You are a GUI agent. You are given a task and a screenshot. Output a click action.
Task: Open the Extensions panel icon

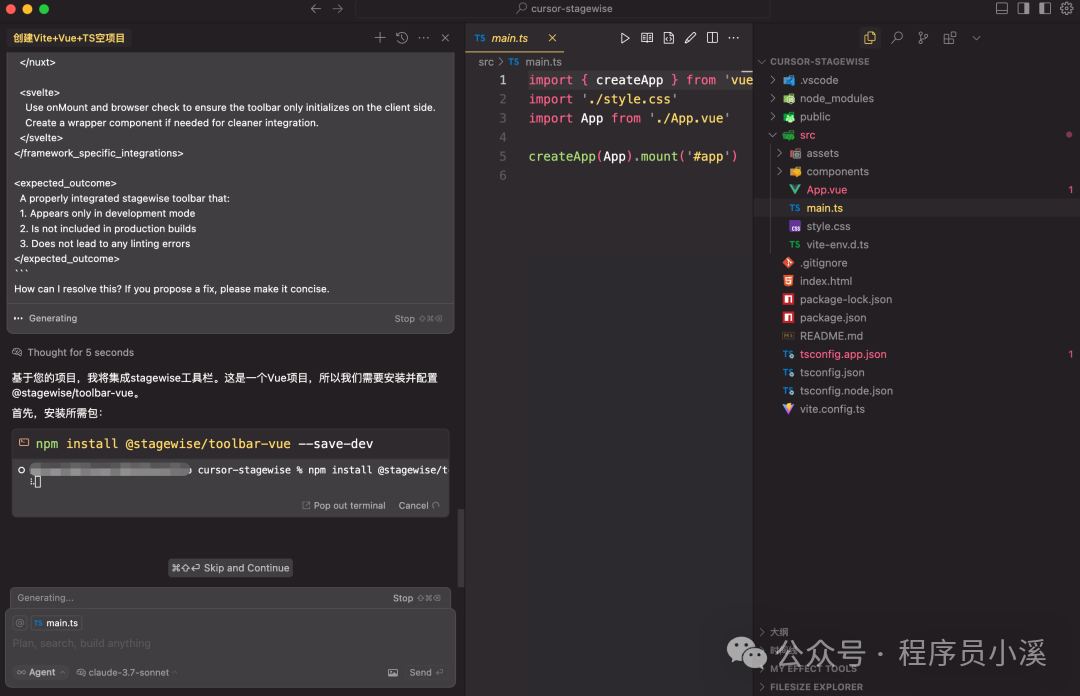948,37
